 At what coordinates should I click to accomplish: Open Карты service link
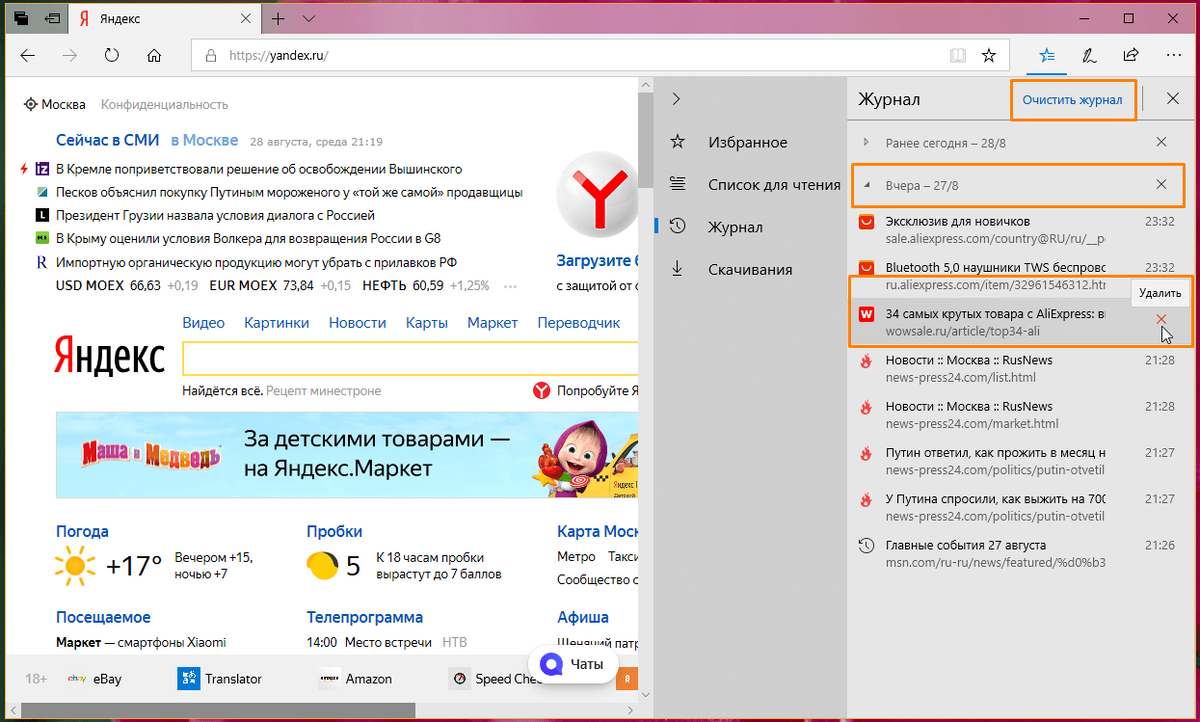426,322
